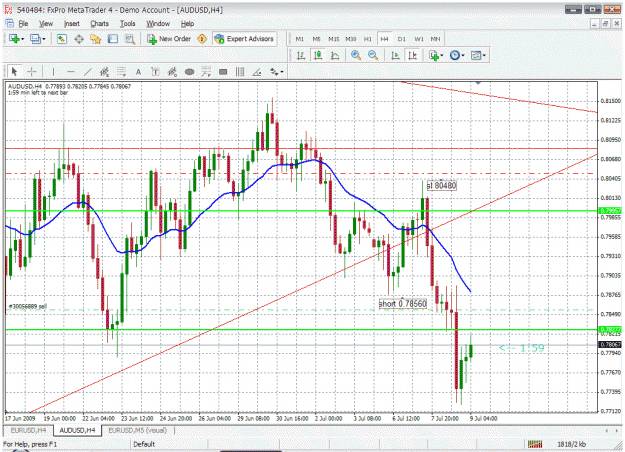
Task: Select the 'short 0.78560' chart label
Action: click(x=403, y=304)
